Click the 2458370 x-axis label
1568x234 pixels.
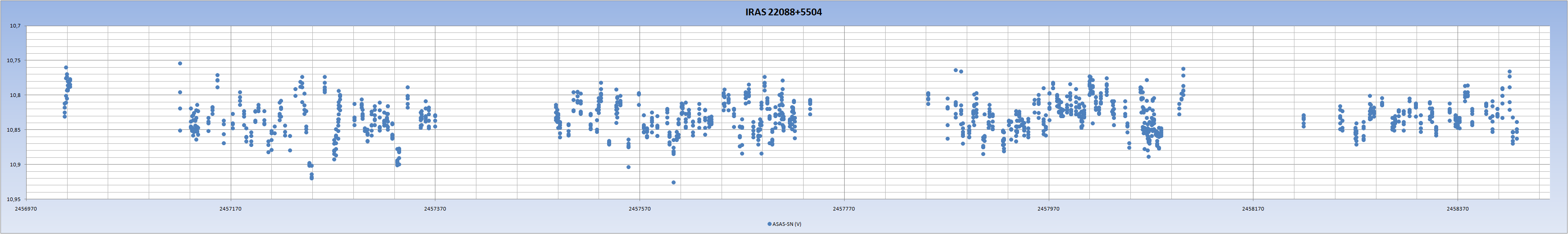point(1457,208)
